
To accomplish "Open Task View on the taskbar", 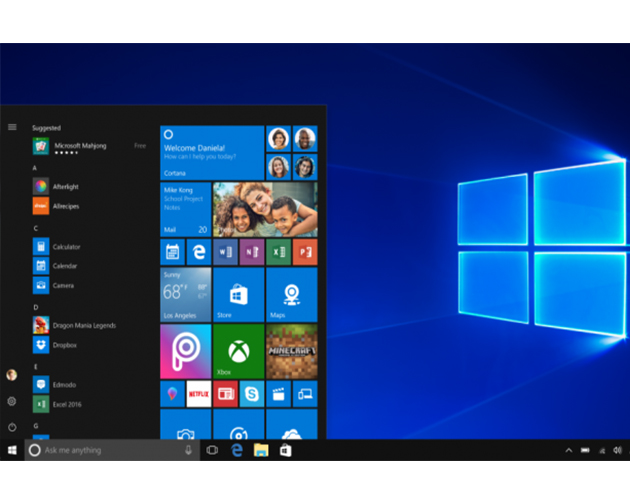I will (212, 450).
